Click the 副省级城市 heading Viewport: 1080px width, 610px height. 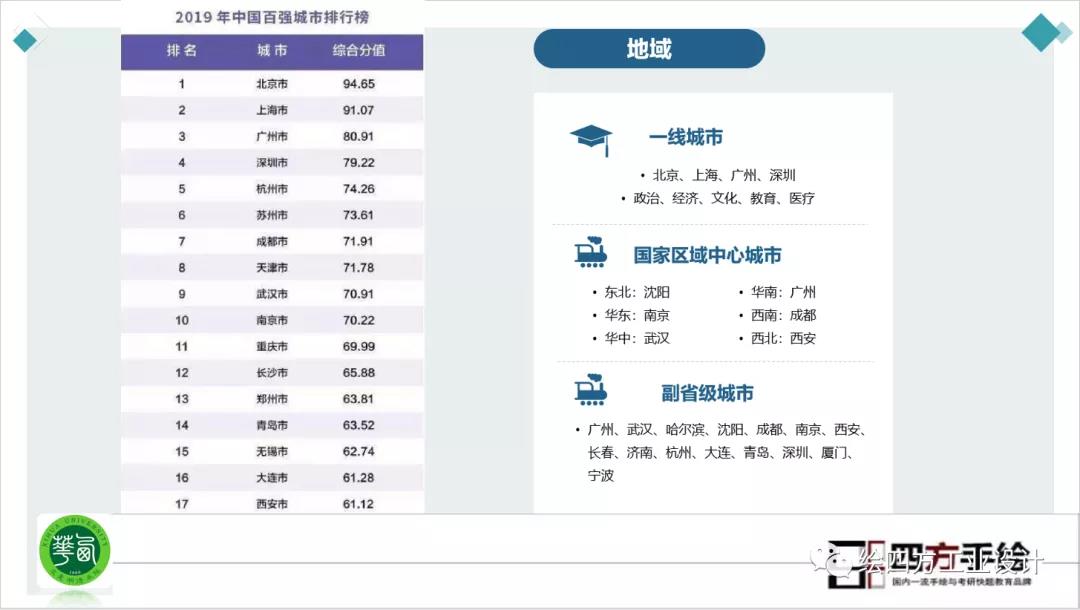(707, 393)
